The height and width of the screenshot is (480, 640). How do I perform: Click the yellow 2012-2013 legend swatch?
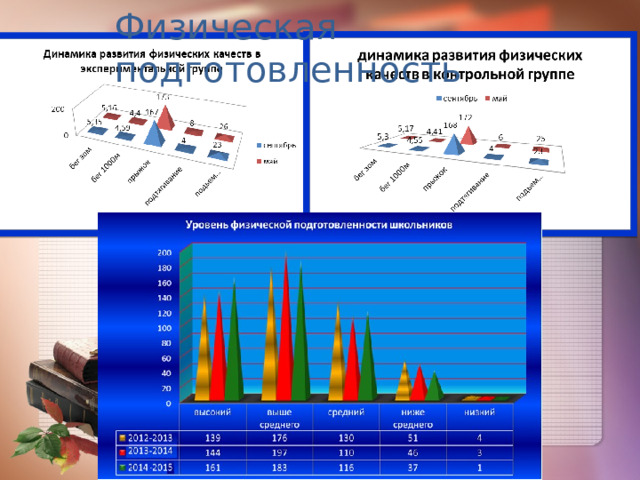click(122, 438)
